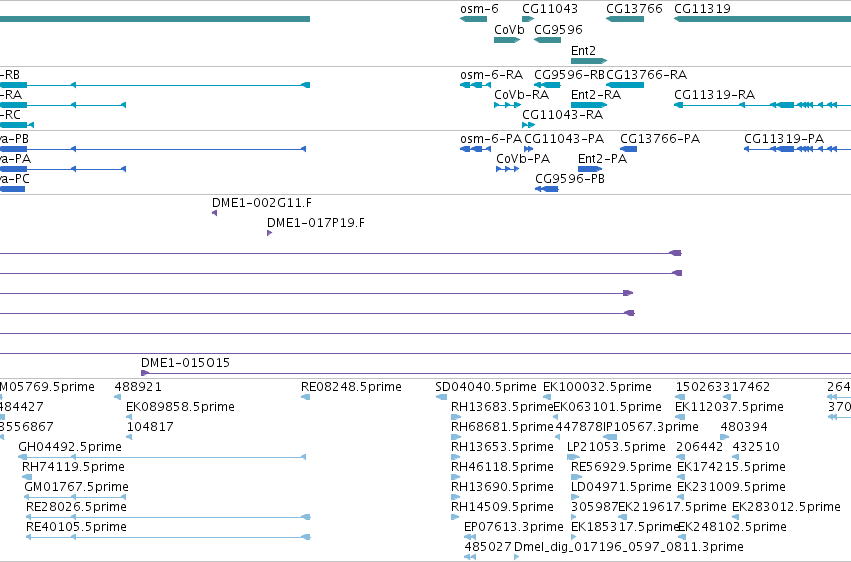851x562 pixels.
Task: Select the CG13766-PA protein label
Action: [660, 139]
